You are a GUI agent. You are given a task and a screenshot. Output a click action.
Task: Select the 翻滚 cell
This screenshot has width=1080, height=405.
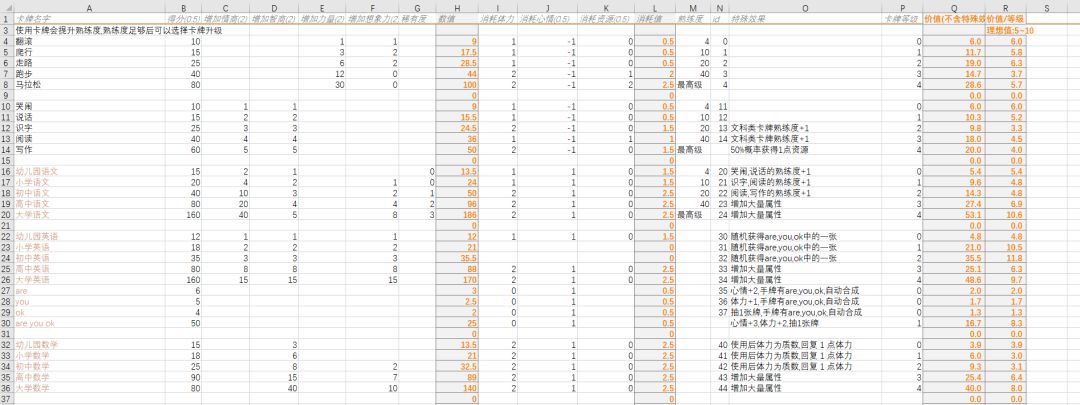(x=89, y=41)
